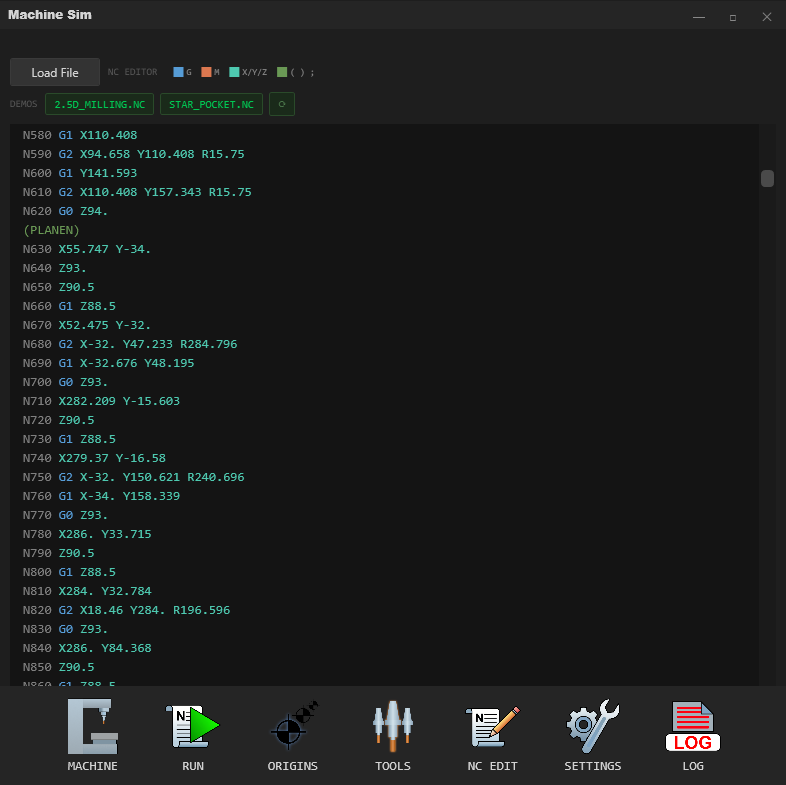Click line N850 Z90.5
The height and width of the screenshot is (785, 786).
click(58, 668)
